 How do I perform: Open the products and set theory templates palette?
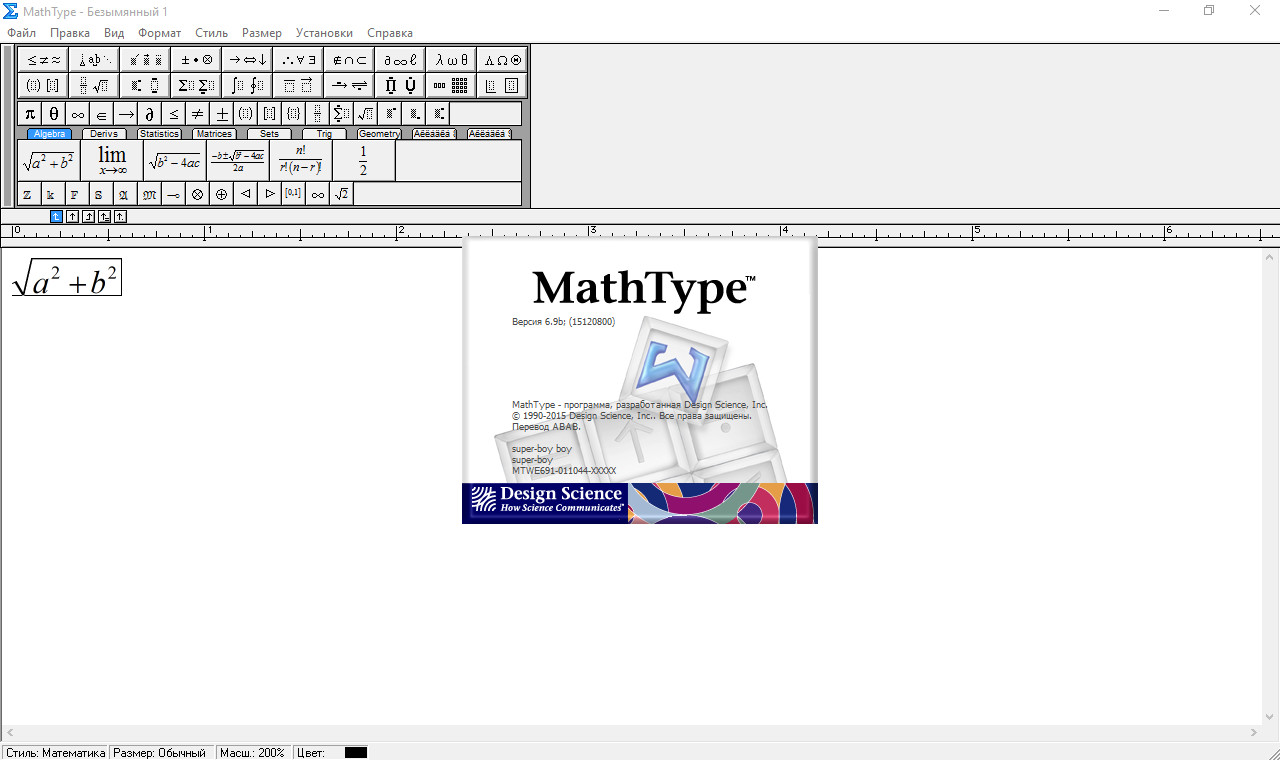(x=400, y=85)
